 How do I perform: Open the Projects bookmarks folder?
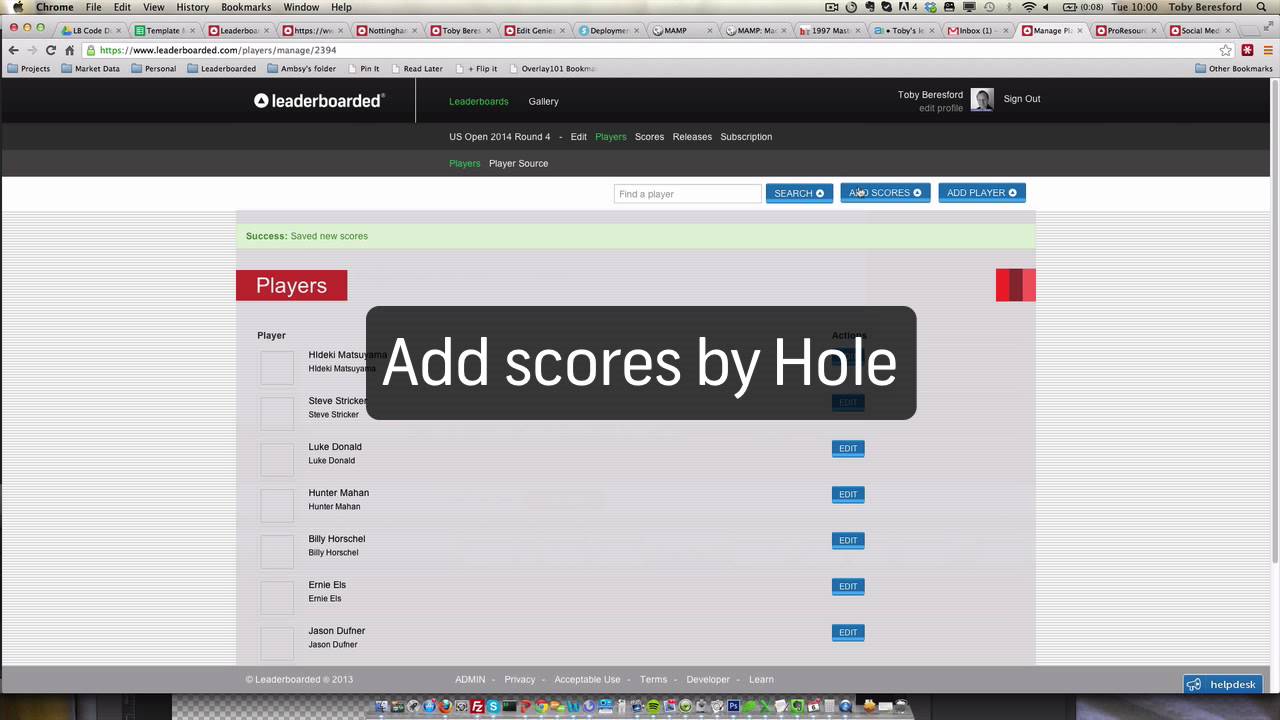28,69
